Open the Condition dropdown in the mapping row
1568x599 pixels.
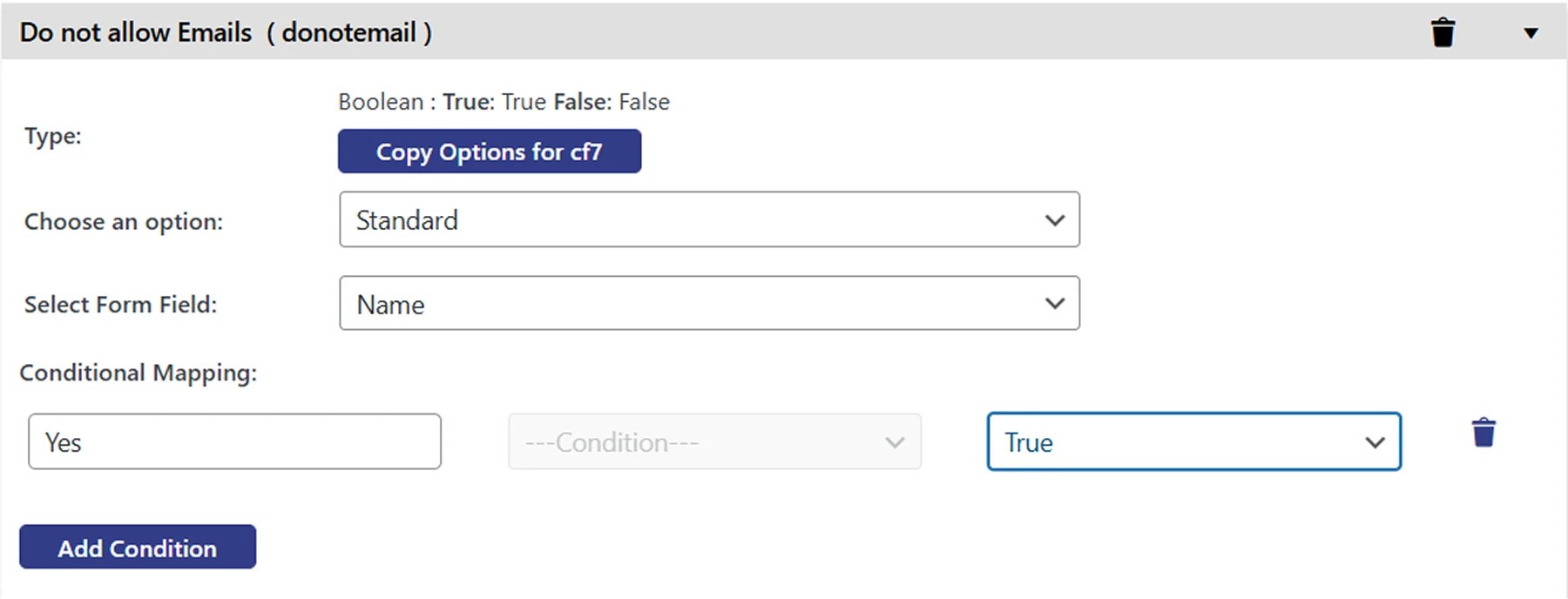(713, 442)
